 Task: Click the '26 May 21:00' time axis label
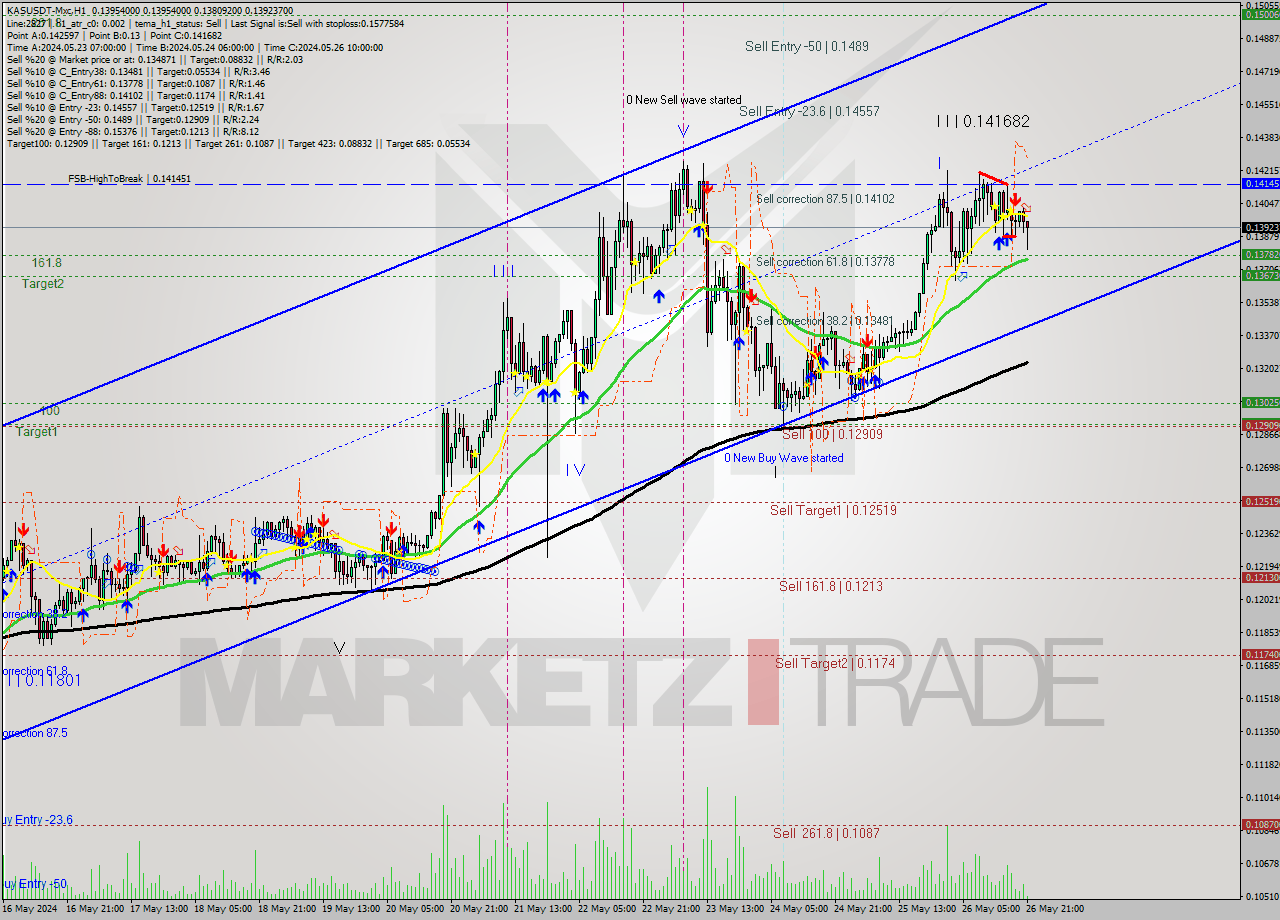[1055, 909]
